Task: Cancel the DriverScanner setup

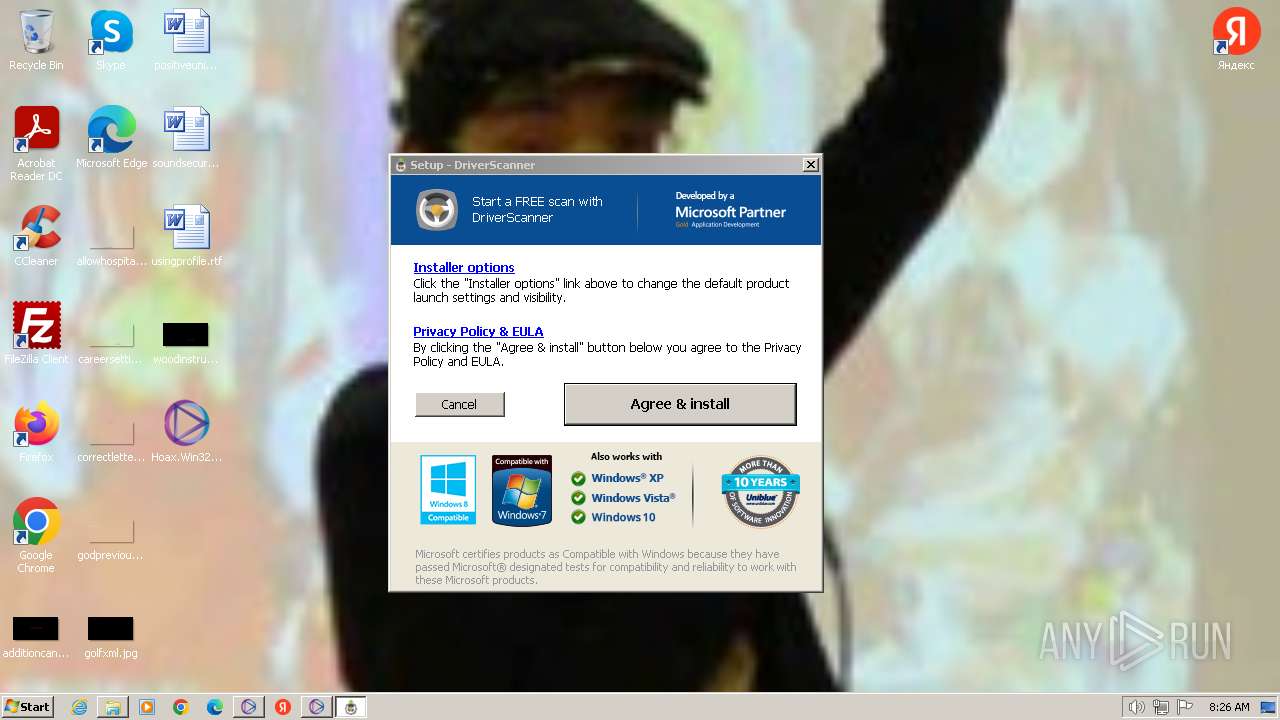Action: click(x=459, y=404)
